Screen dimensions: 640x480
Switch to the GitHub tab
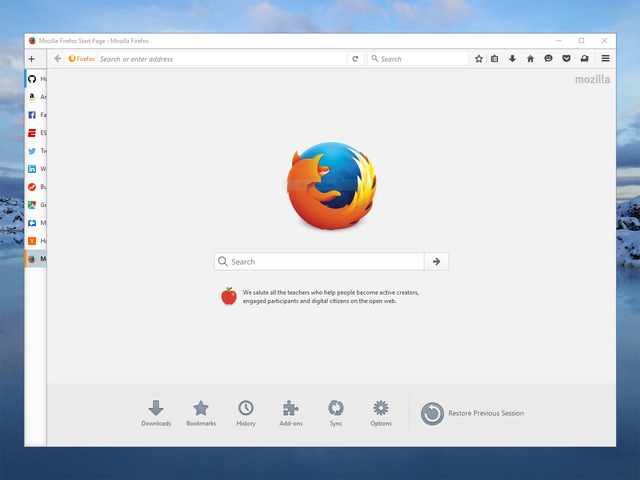(x=34, y=78)
